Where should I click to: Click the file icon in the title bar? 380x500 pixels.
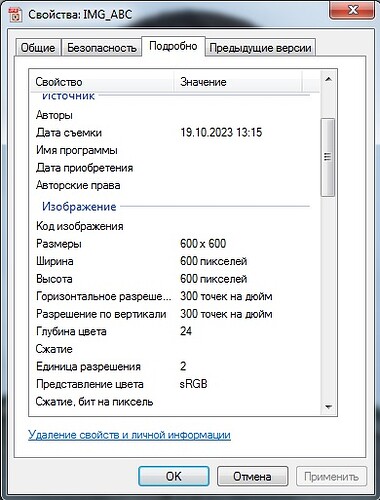15,15
